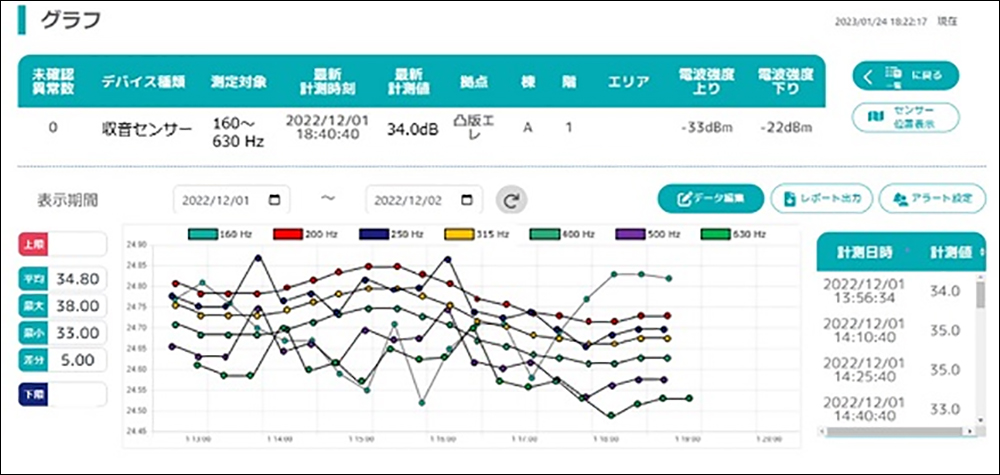Click the refresh icon beside the date range
Image resolution: width=1000 pixels, height=475 pixels.
(x=512, y=199)
